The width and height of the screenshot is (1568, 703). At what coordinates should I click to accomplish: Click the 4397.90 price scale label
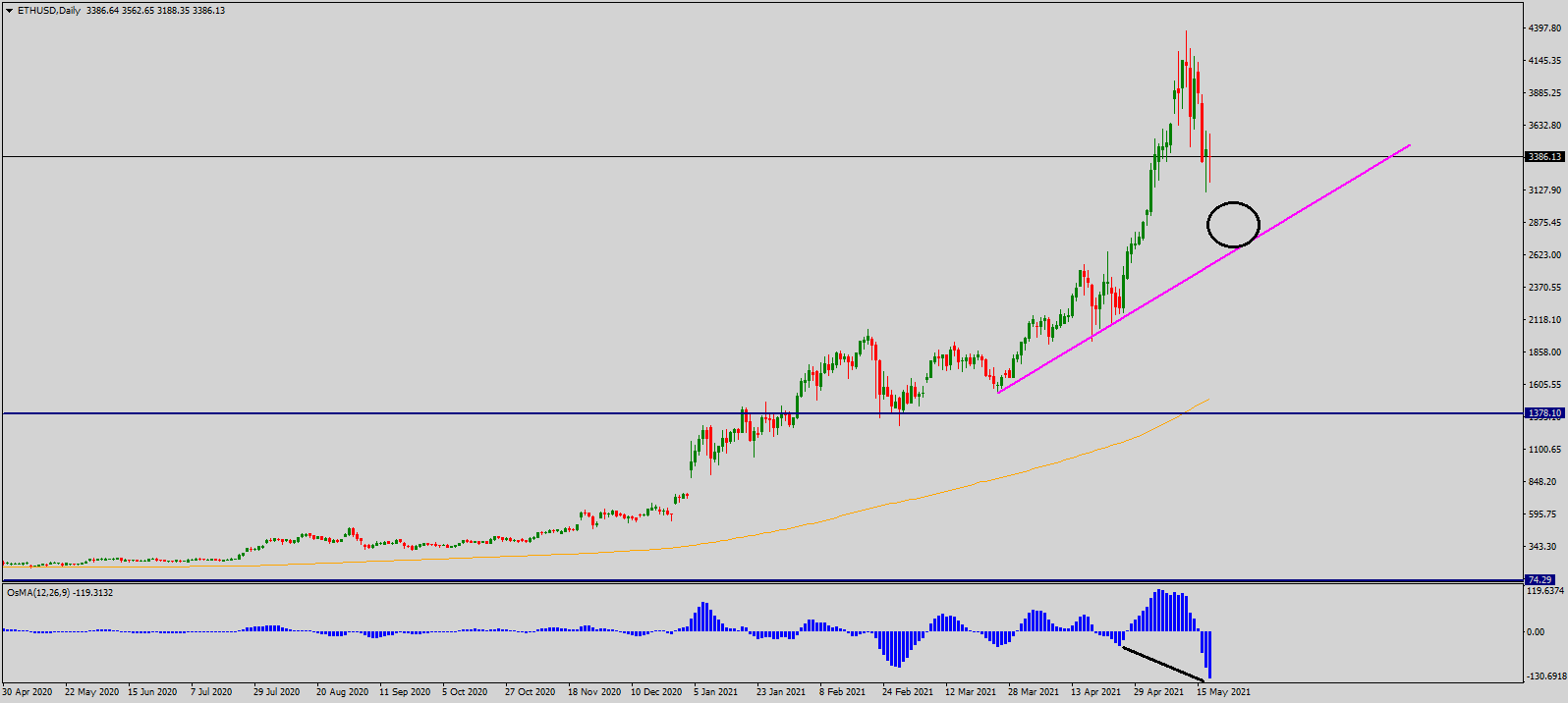[1544, 28]
